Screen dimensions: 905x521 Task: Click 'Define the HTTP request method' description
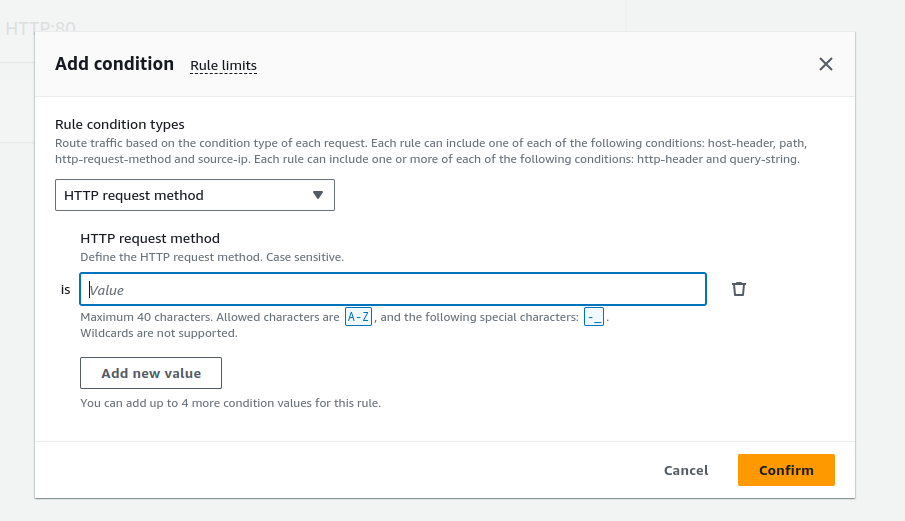212,257
